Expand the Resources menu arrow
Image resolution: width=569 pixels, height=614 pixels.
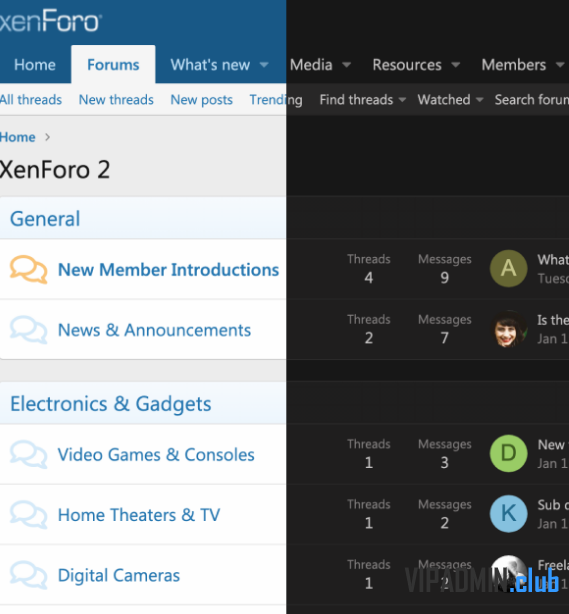click(x=455, y=65)
